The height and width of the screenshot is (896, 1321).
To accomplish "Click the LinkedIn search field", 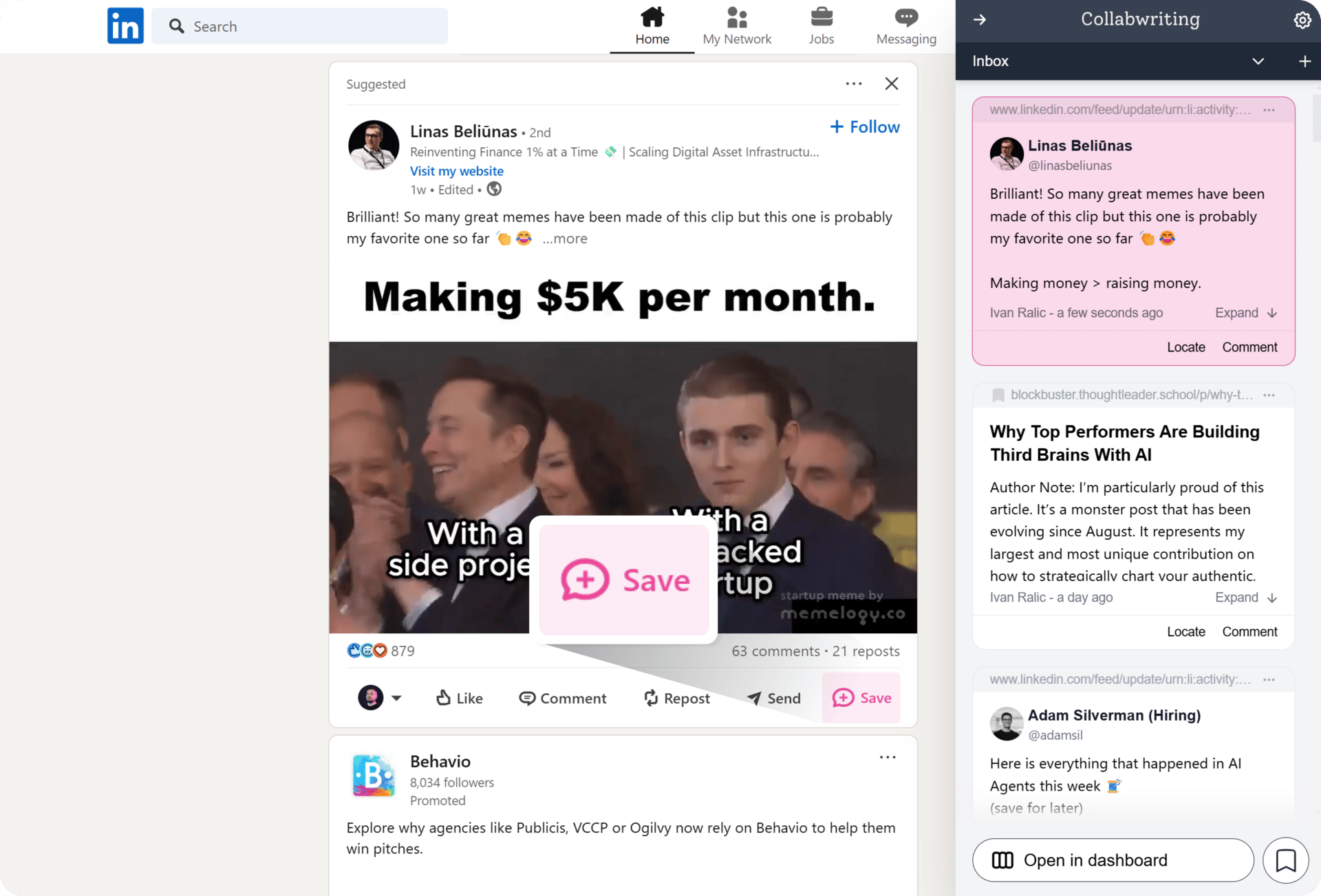I will 299,26.
